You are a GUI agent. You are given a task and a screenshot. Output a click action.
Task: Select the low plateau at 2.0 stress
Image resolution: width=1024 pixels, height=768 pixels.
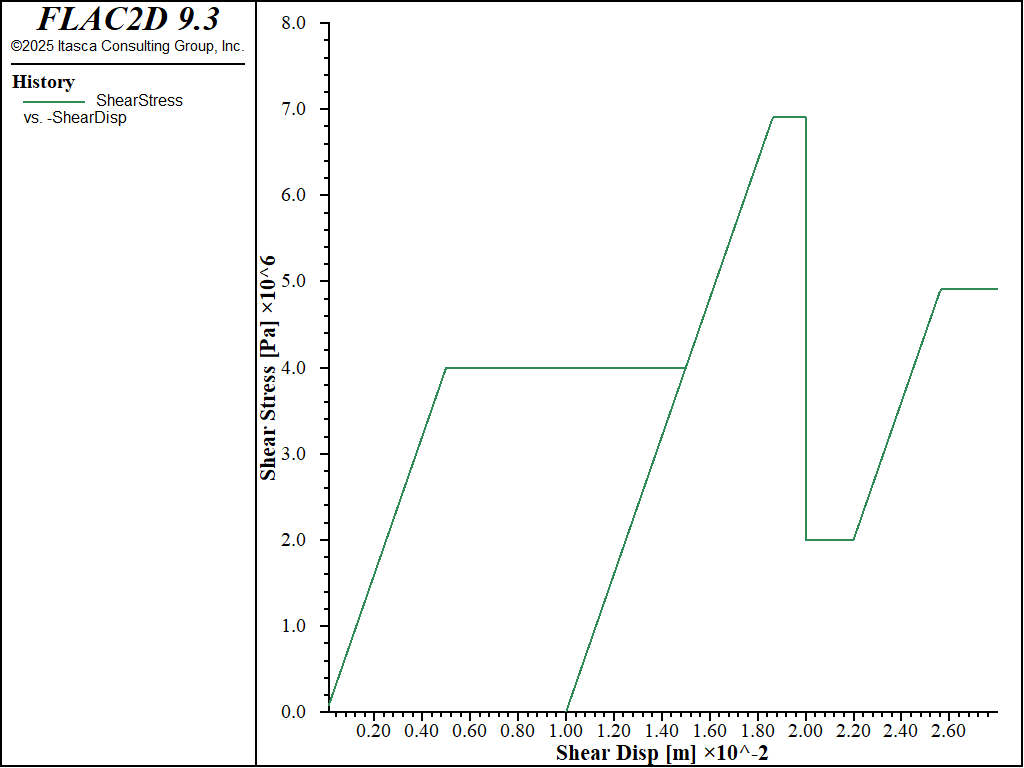pyautogui.click(x=829, y=540)
